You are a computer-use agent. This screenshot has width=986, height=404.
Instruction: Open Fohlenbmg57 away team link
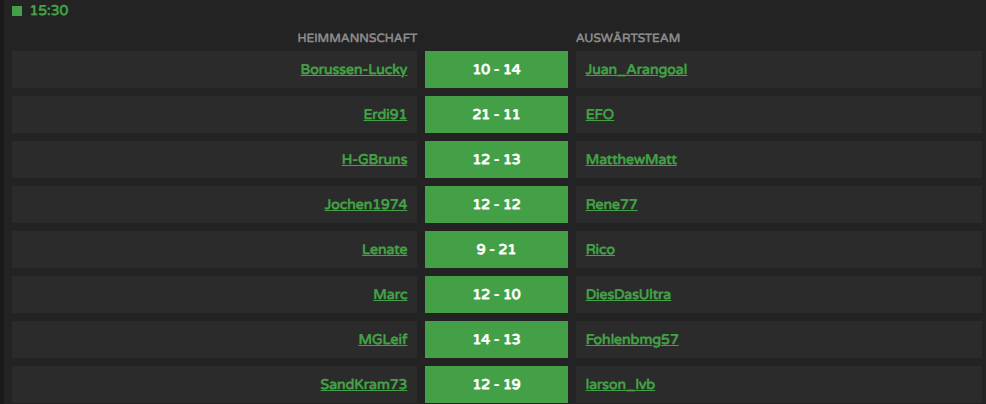[632, 340]
